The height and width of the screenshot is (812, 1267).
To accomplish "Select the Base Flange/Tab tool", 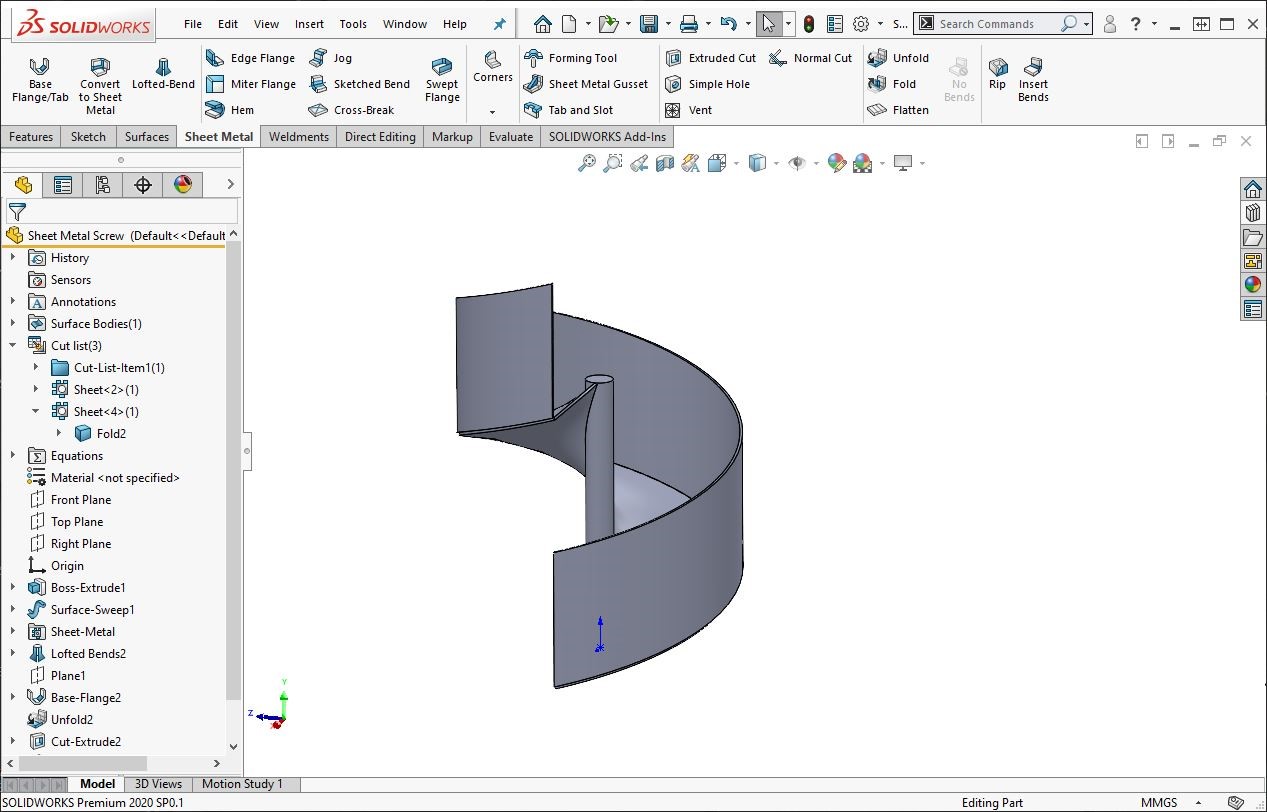I will tap(40, 79).
